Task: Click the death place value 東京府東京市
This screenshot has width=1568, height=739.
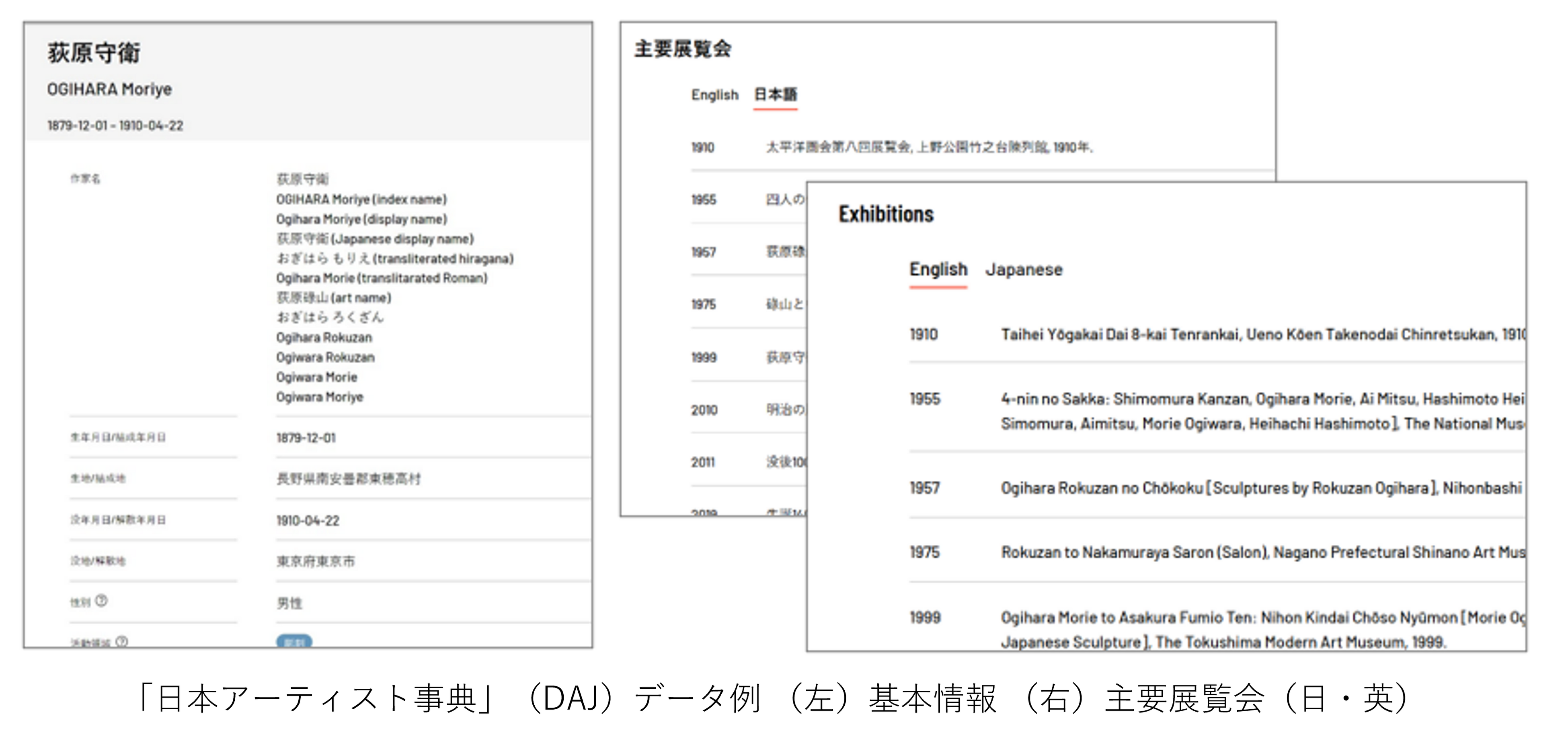Action: point(315,561)
